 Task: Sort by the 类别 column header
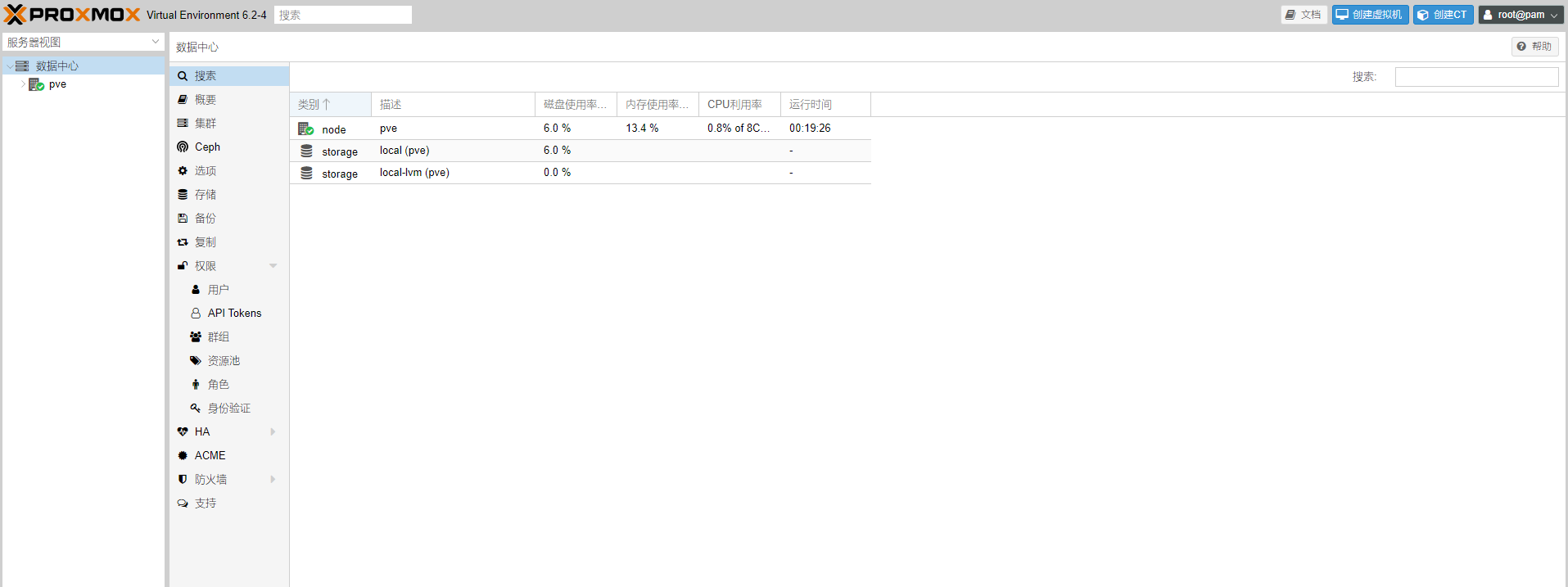[x=331, y=105]
